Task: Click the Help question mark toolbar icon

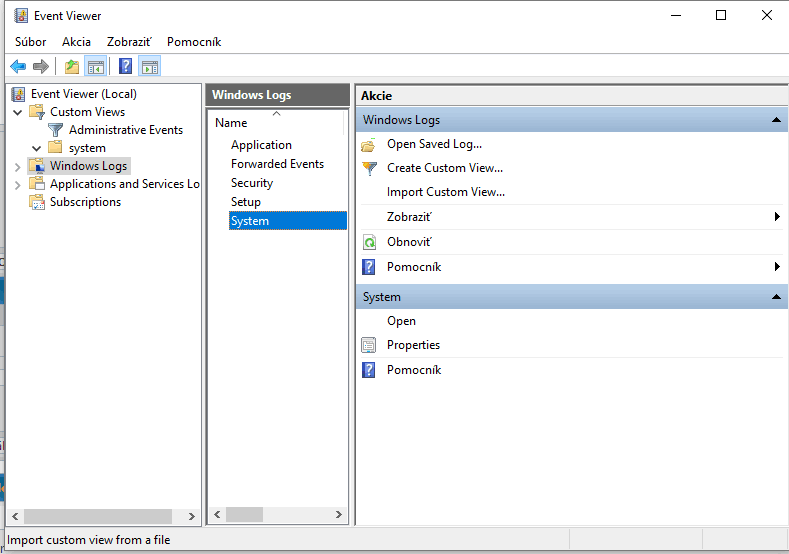Action: (125, 66)
